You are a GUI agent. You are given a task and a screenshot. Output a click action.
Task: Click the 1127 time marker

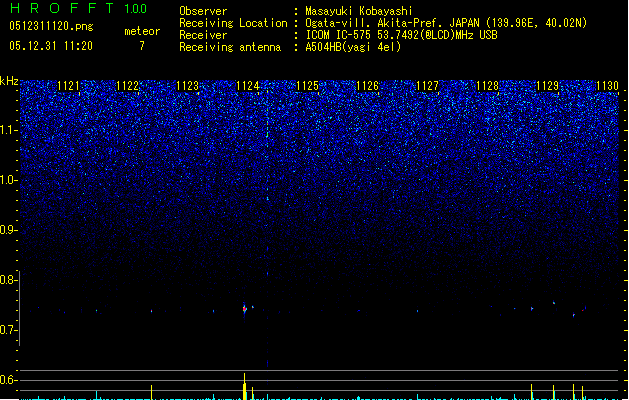(428, 86)
